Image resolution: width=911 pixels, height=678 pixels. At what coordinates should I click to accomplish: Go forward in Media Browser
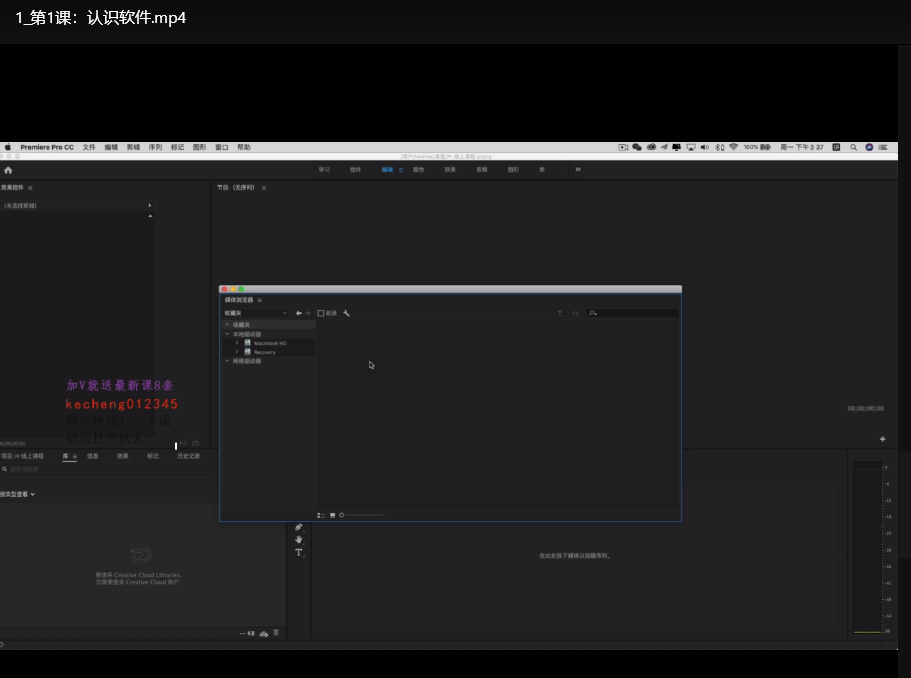(308, 313)
